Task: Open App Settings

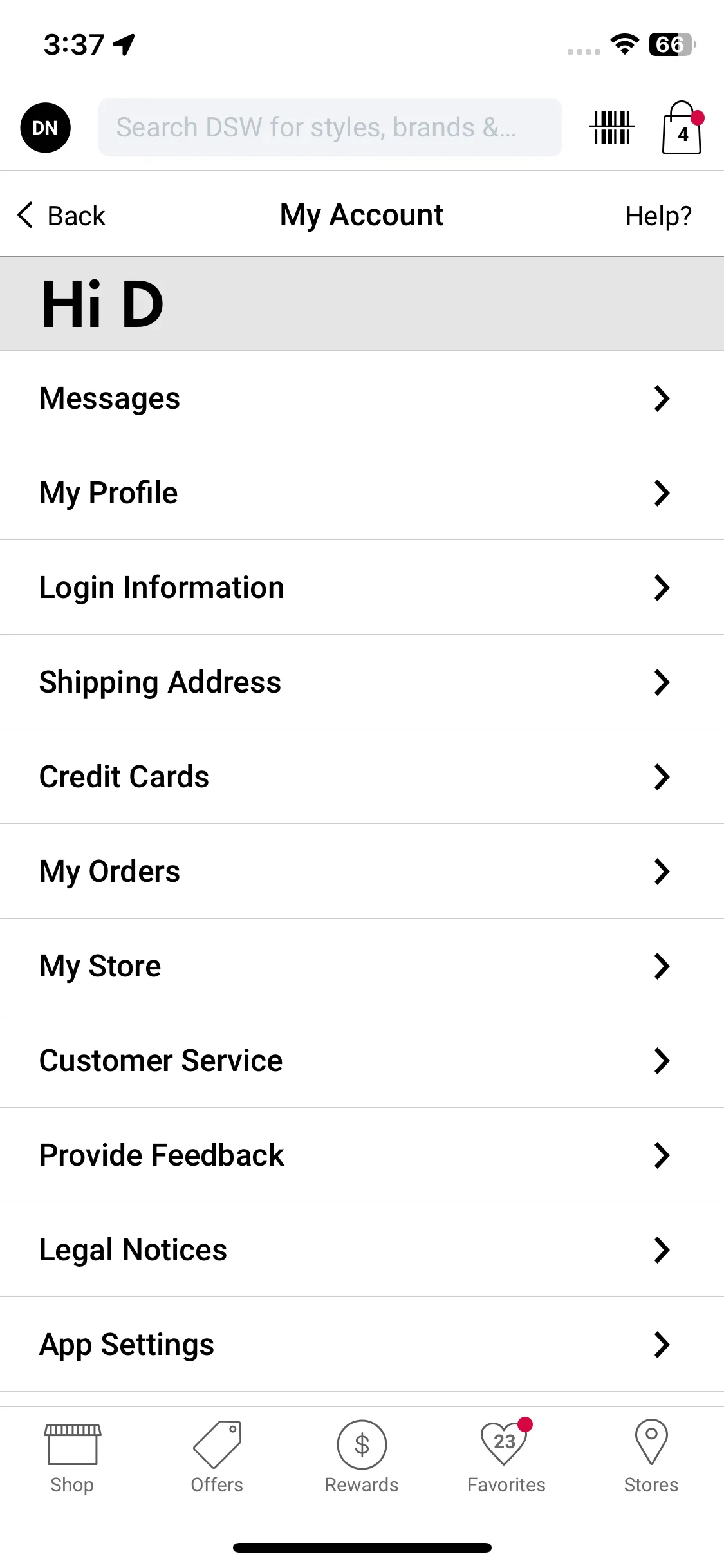Action: (362, 1345)
